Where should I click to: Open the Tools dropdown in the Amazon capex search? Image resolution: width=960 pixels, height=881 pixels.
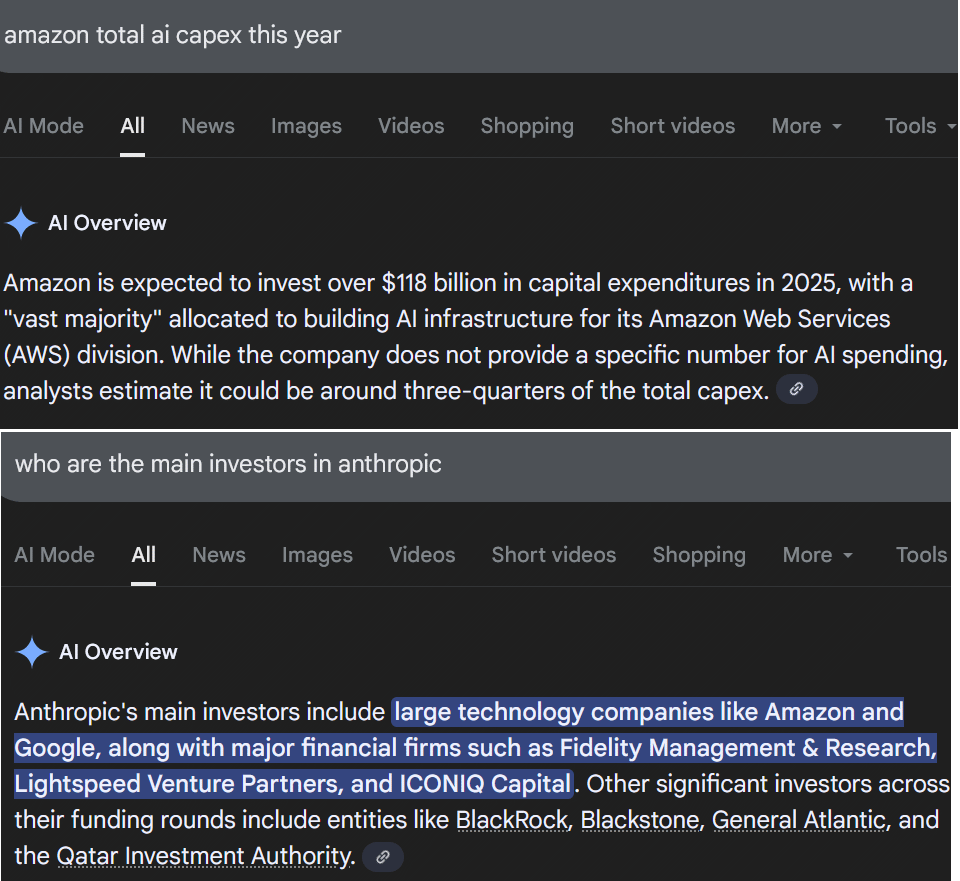(x=919, y=126)
